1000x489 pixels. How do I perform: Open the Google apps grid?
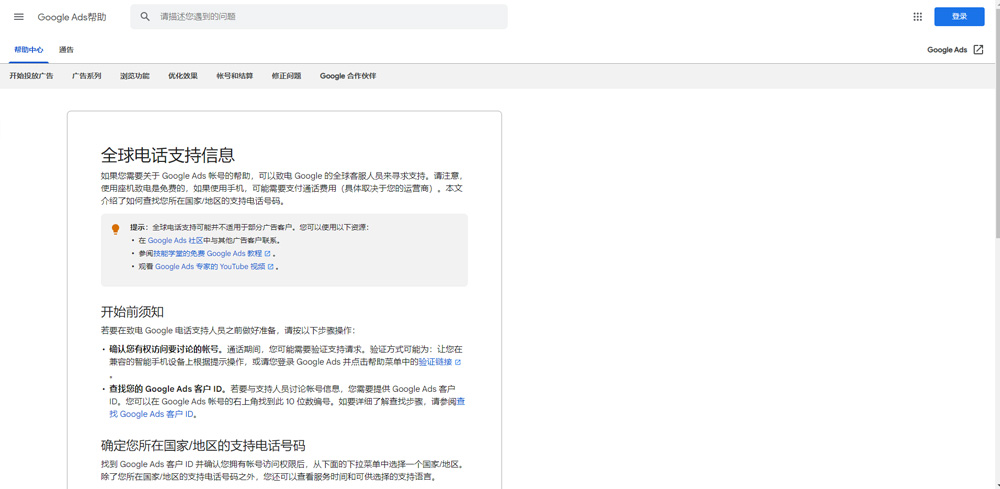917,17
